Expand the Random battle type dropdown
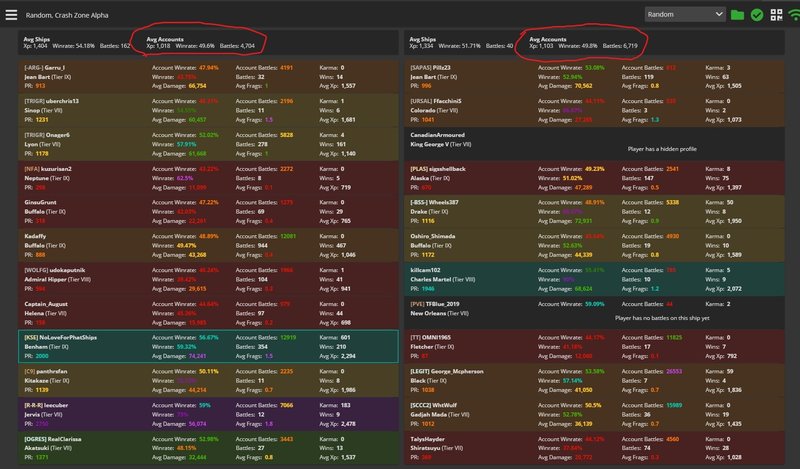This screenshot has height=469, width=800. 684,15
